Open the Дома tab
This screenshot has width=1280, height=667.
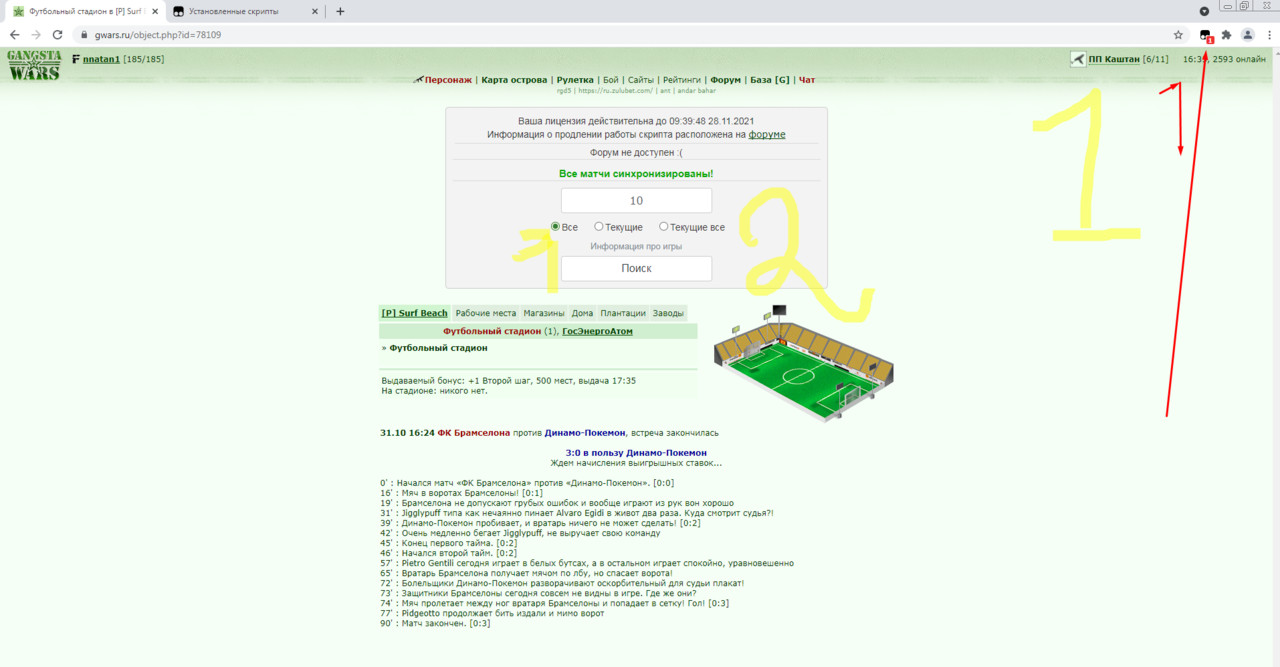583,313
